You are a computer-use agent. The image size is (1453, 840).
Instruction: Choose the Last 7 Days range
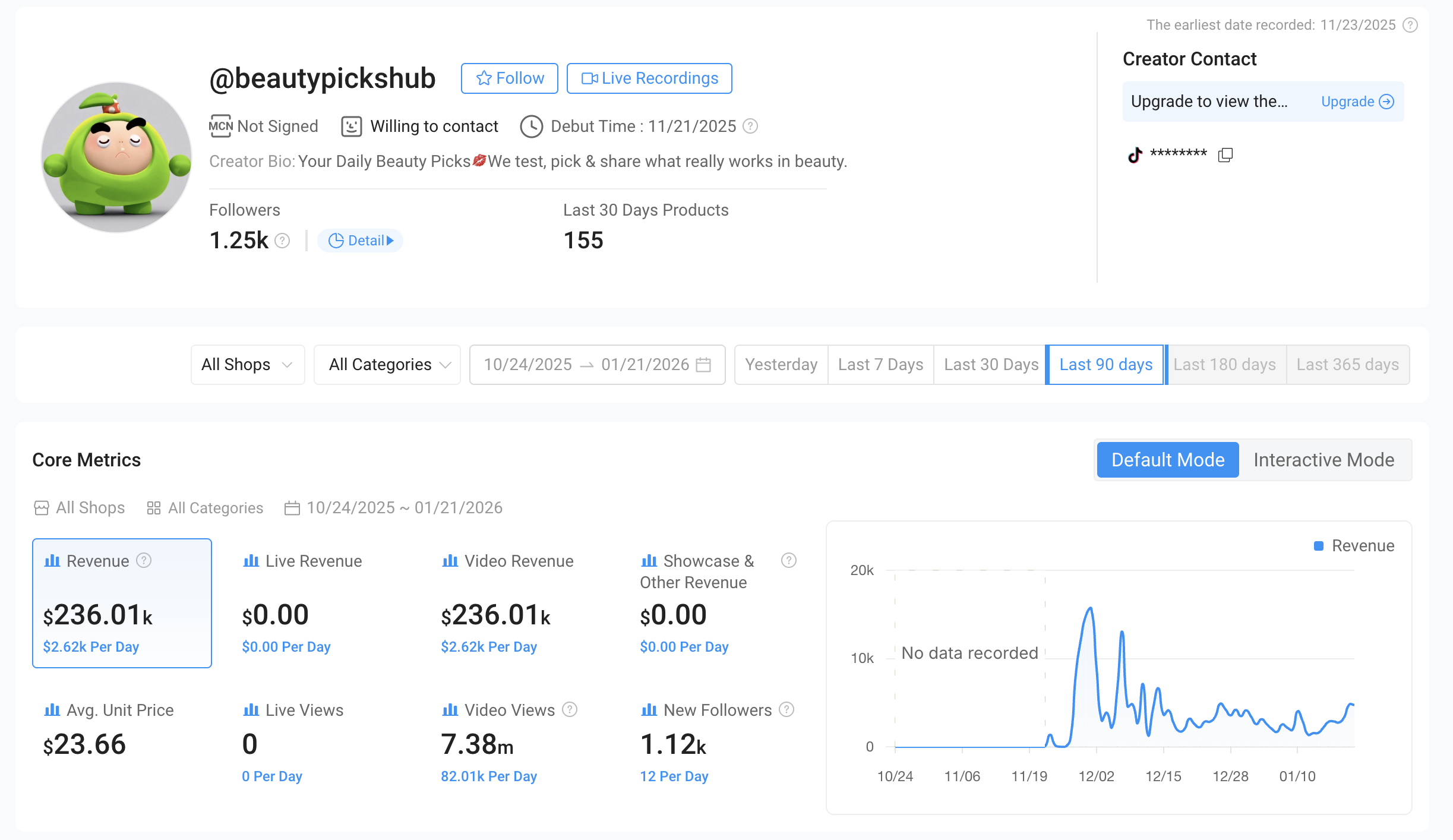click(880, 364)
